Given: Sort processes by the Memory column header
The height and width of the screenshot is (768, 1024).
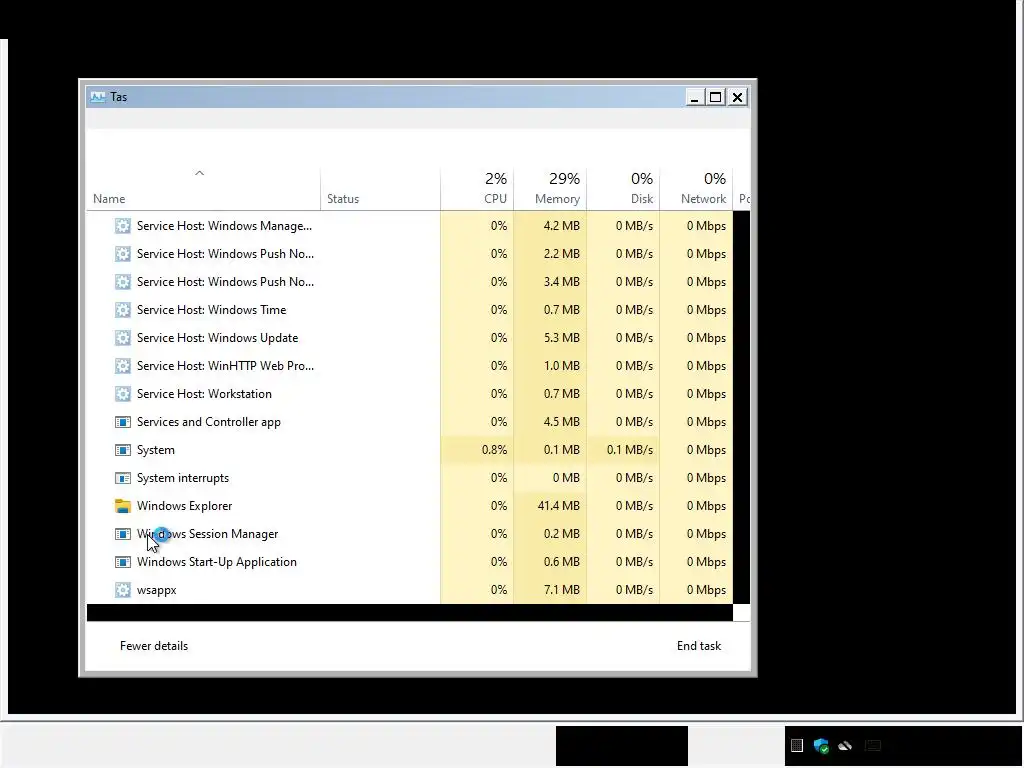Looking at the screenshot, I should [x=557, y=199].
